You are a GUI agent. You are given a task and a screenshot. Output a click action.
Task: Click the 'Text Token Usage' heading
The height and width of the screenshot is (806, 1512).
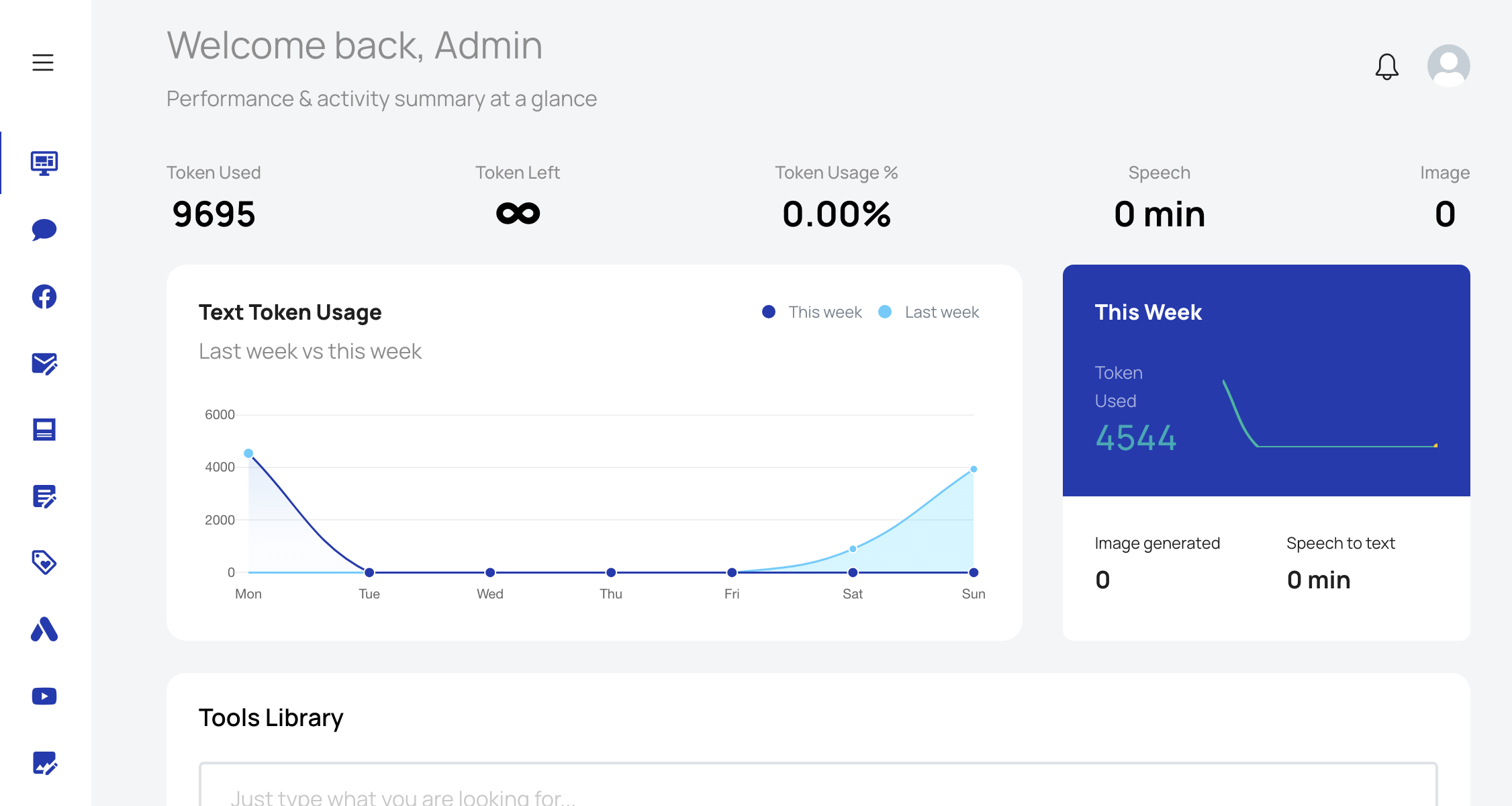point(290,312)
